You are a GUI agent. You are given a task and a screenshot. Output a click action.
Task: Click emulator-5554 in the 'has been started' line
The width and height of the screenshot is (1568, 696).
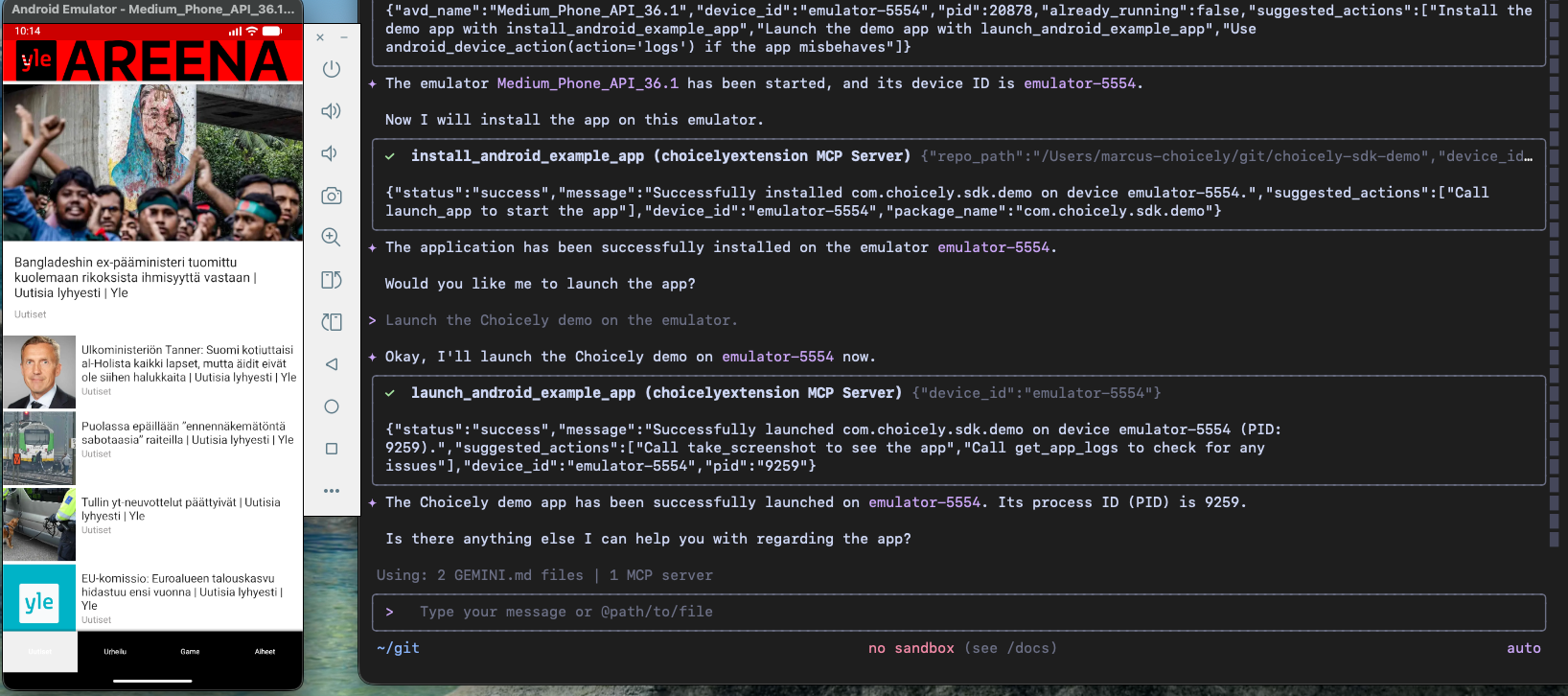tap(1079, 83)
